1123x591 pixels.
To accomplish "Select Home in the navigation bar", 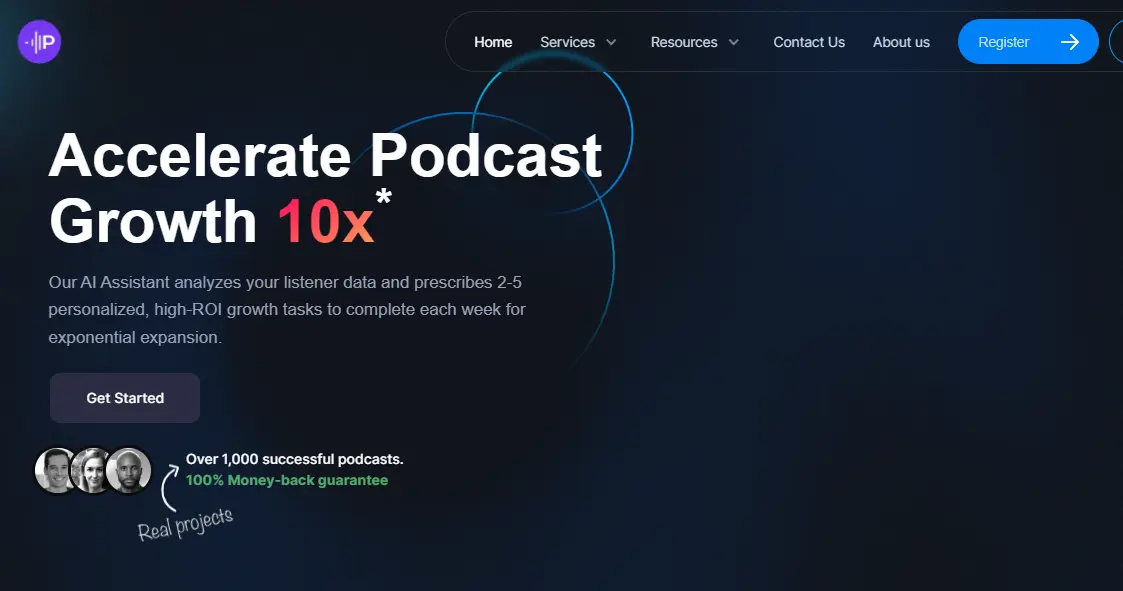I will click(493, 42).
